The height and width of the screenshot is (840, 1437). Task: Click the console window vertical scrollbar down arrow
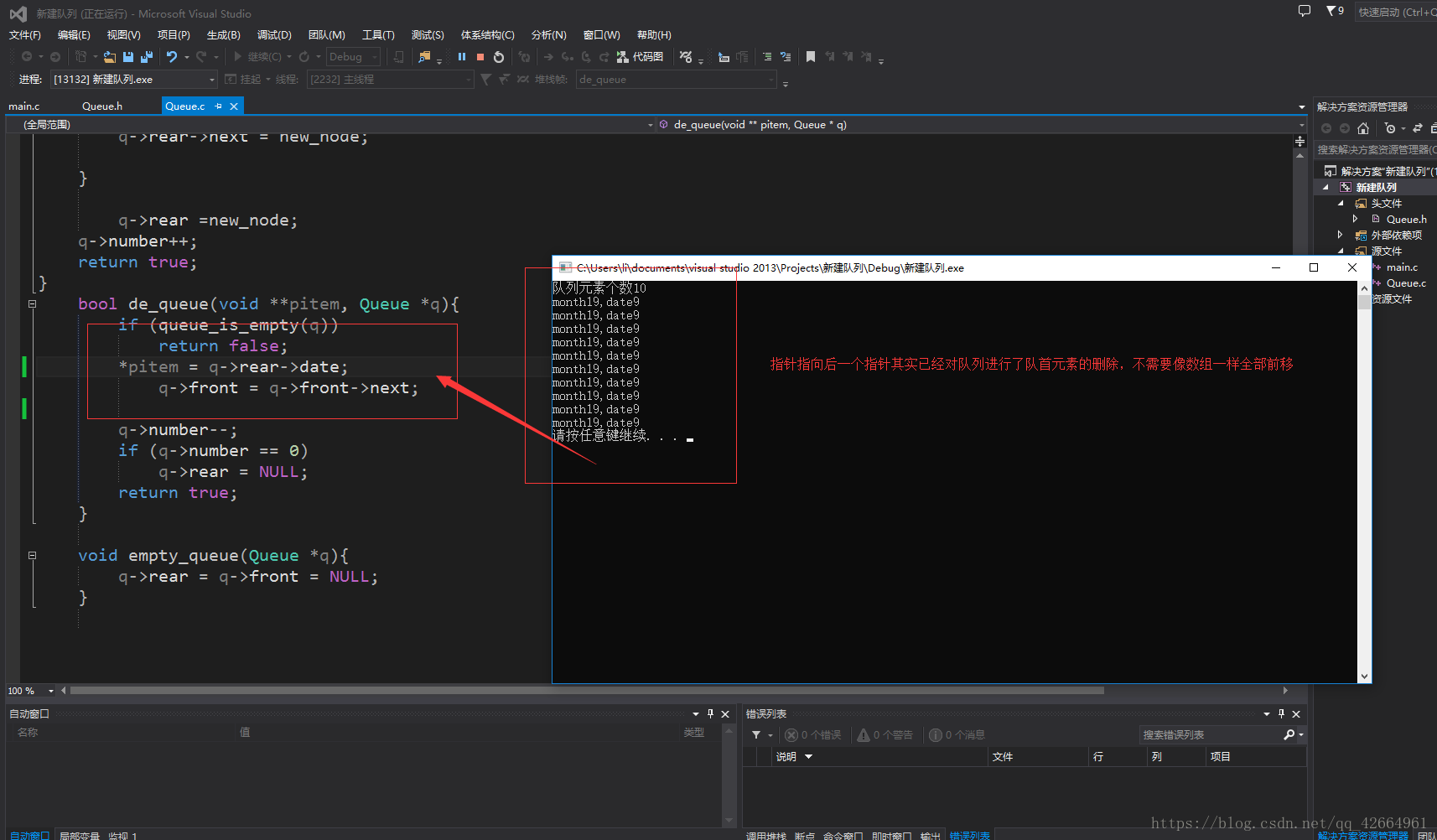click(1365, 677)
